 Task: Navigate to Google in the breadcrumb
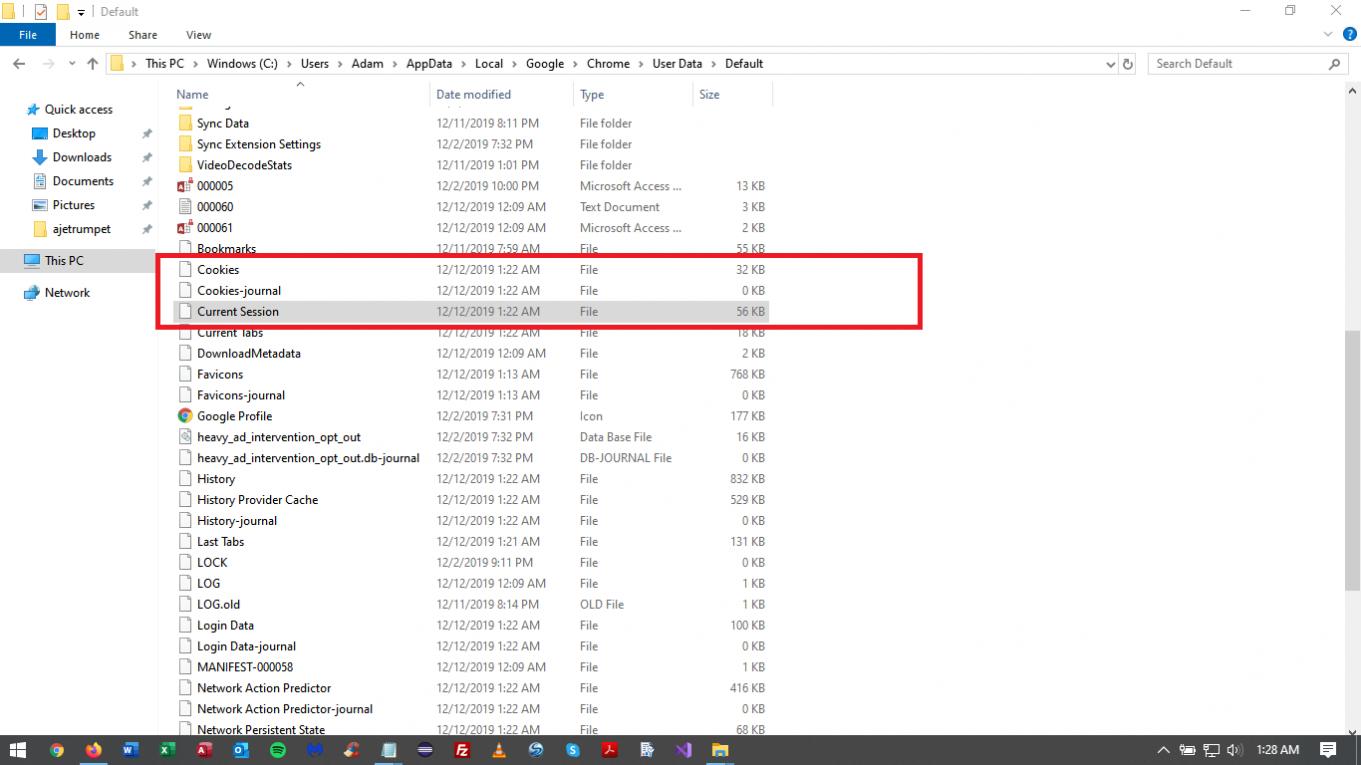click(x=545, y=63)
